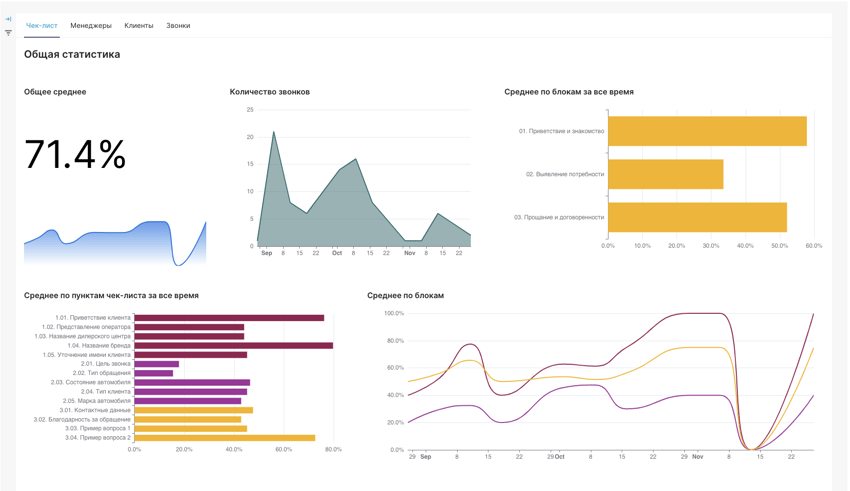Select the Звонки tab
Viewport: 850px width, 491px height.
pyautogui.click(x=178, y=26)
